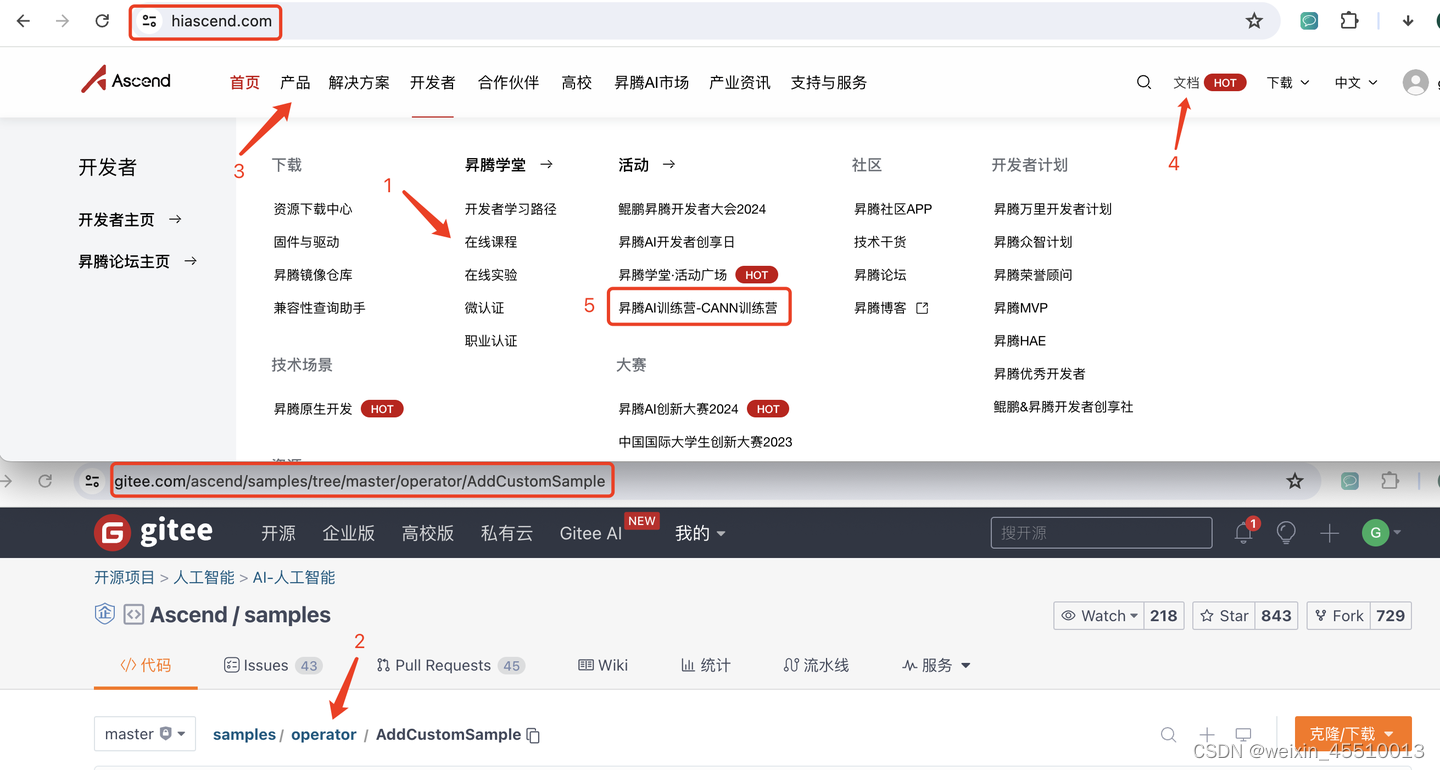This screenshot has width=1440, height=770.
Task: Click the Ascend logo
Action: click(x=126, y=80)
